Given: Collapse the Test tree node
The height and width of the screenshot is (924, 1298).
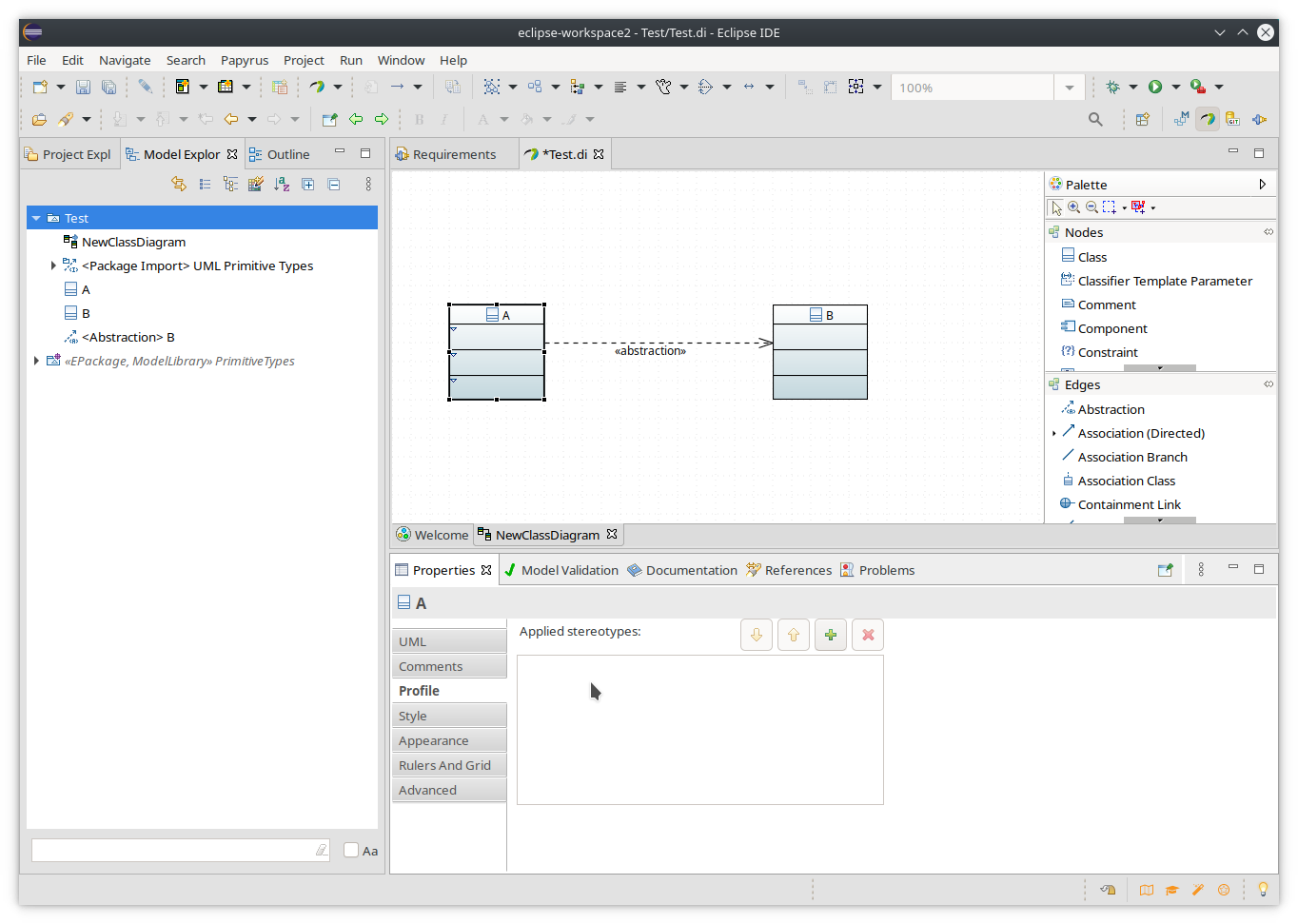Looking at the screenshot, I should point(36,218).
